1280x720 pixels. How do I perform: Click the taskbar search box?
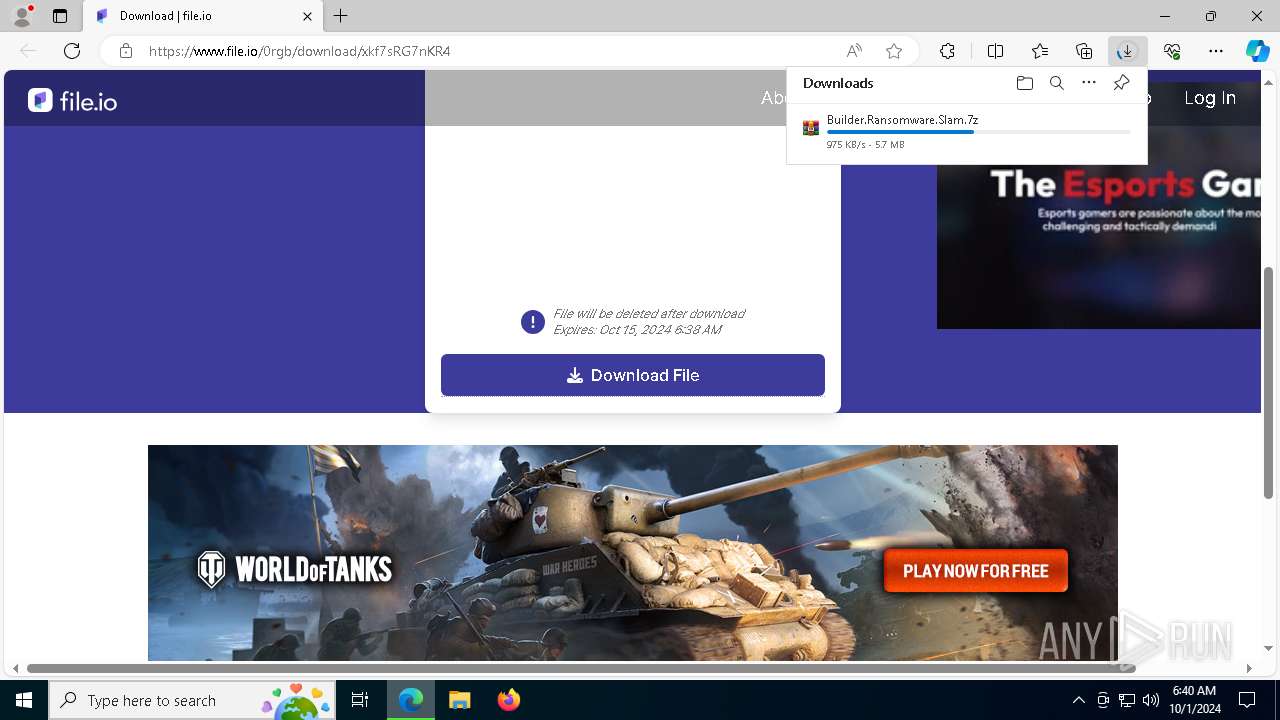[x=192, y=700]
